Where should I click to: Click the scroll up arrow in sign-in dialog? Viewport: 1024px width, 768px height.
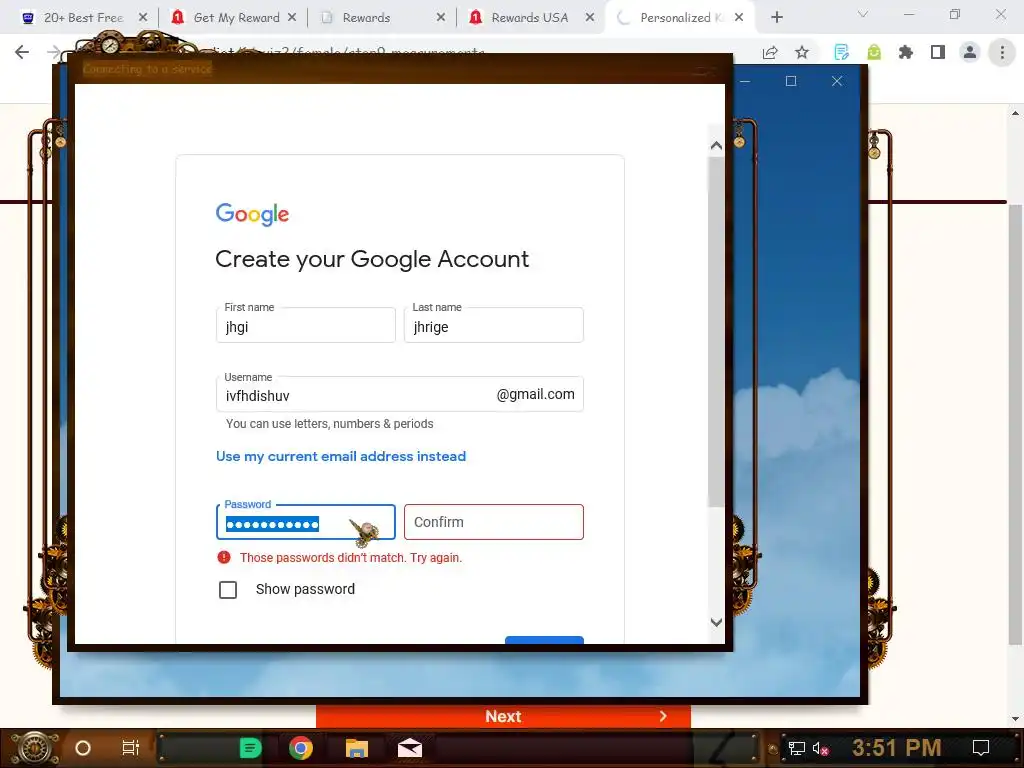(x=716, y=146)
